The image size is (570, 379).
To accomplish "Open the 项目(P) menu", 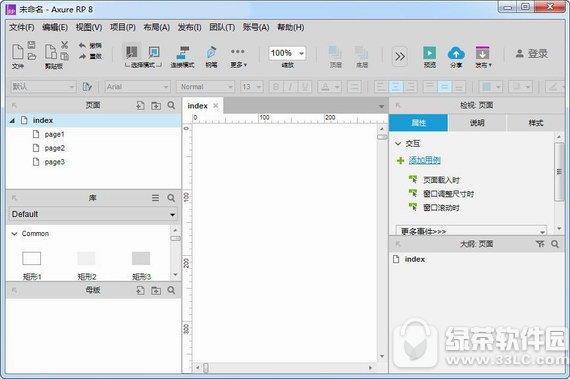I will (123, 27).
